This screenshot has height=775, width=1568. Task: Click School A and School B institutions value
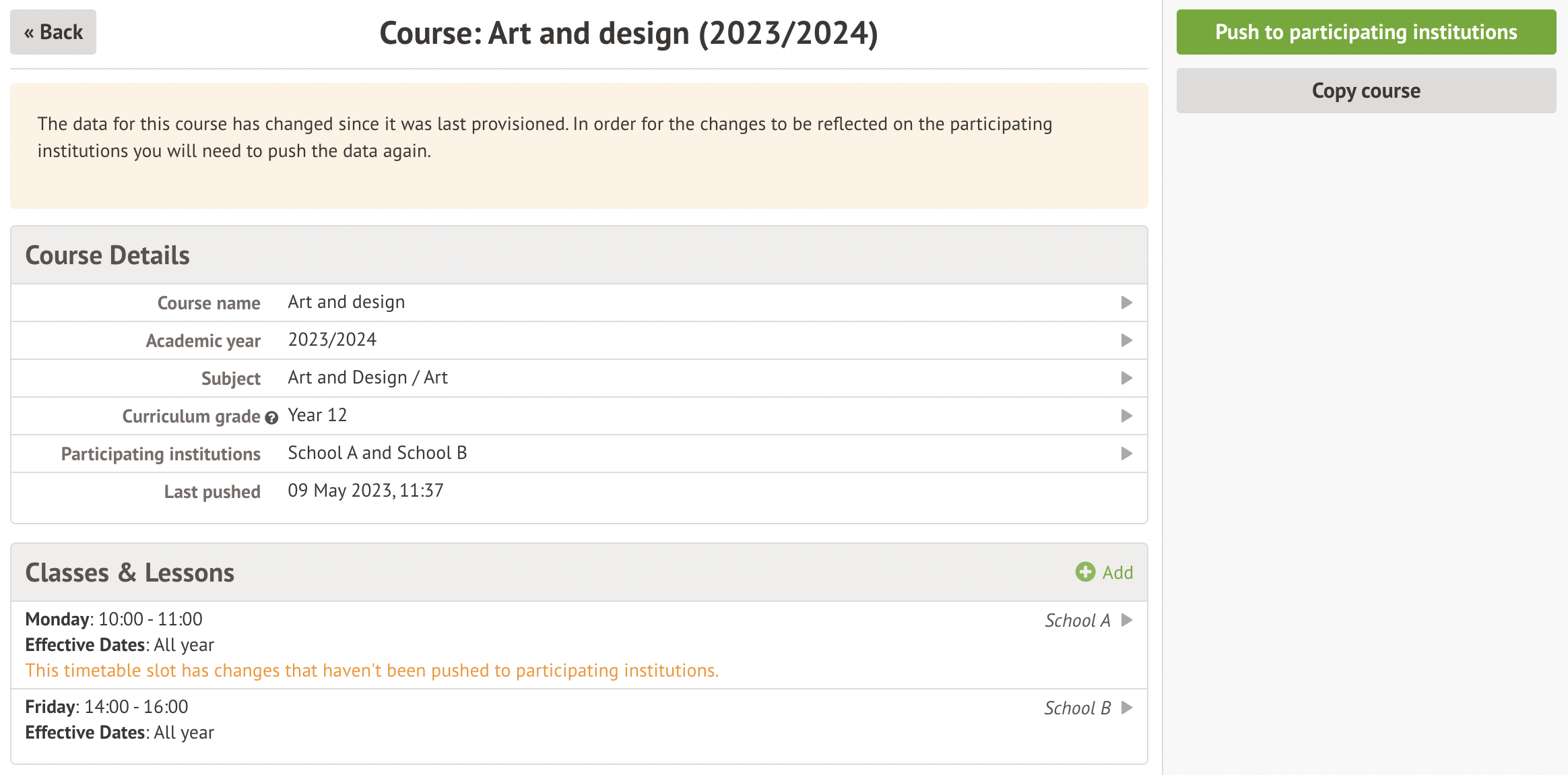(377, 453)
